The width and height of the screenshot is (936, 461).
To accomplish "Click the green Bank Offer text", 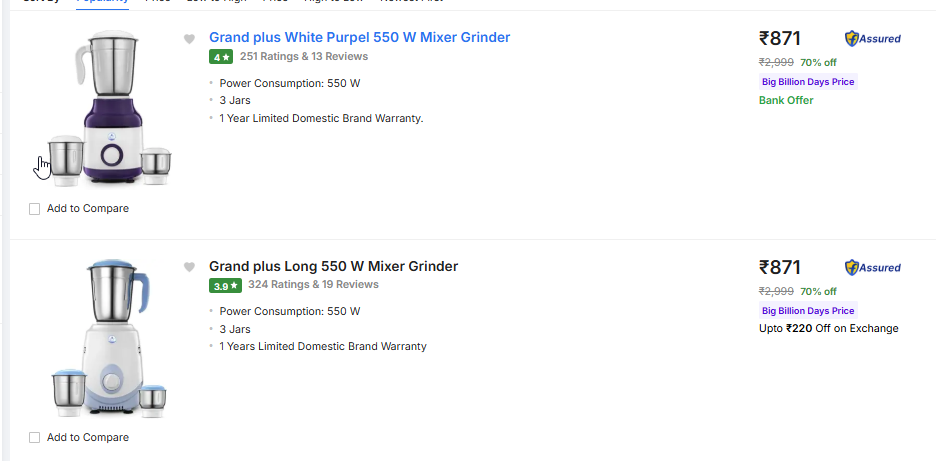I will (786, 100).
